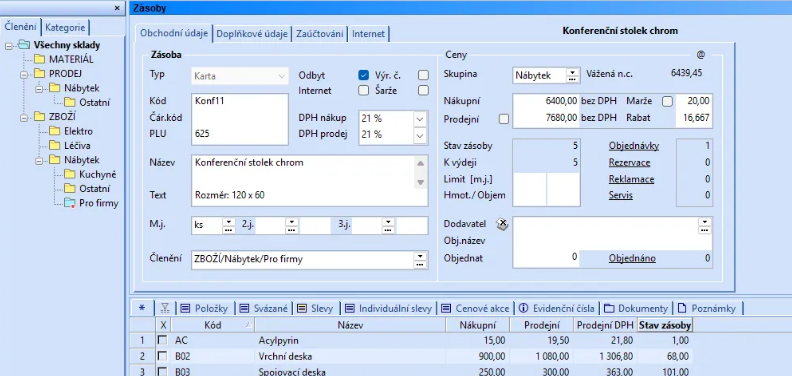Viewport: 792px width, 376px height.
Task: Open the Dokumenty tab
Action: click(x=636, y=308)
